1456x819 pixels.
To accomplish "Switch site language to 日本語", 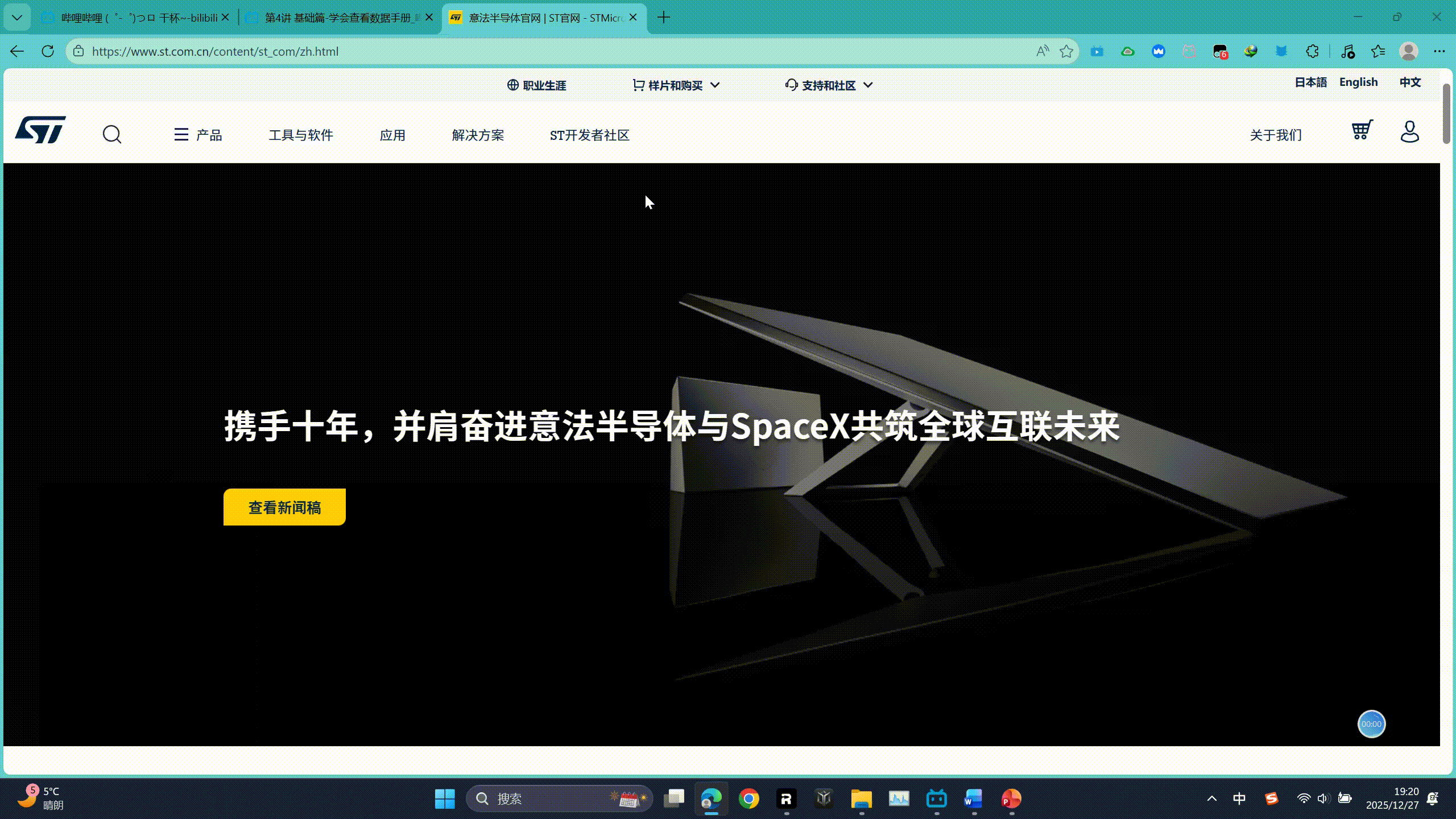I will coord(1311,82).
